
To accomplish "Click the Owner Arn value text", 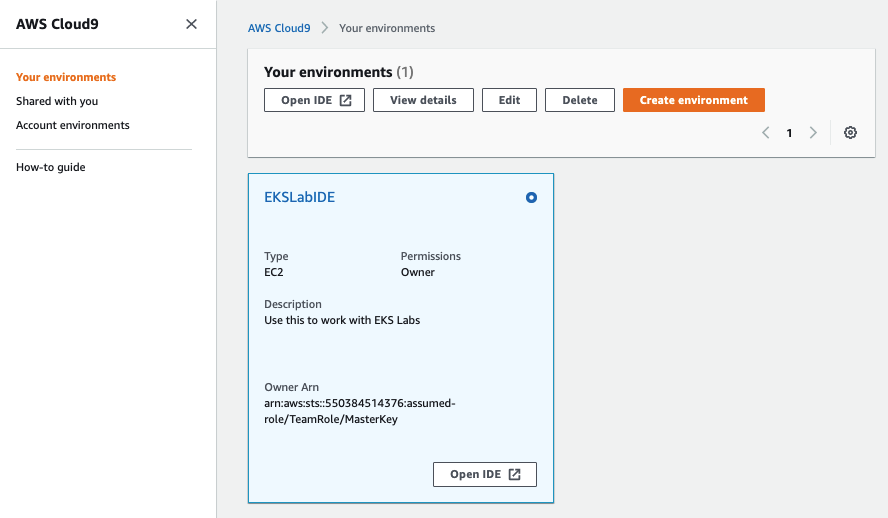I will (360, 411).
